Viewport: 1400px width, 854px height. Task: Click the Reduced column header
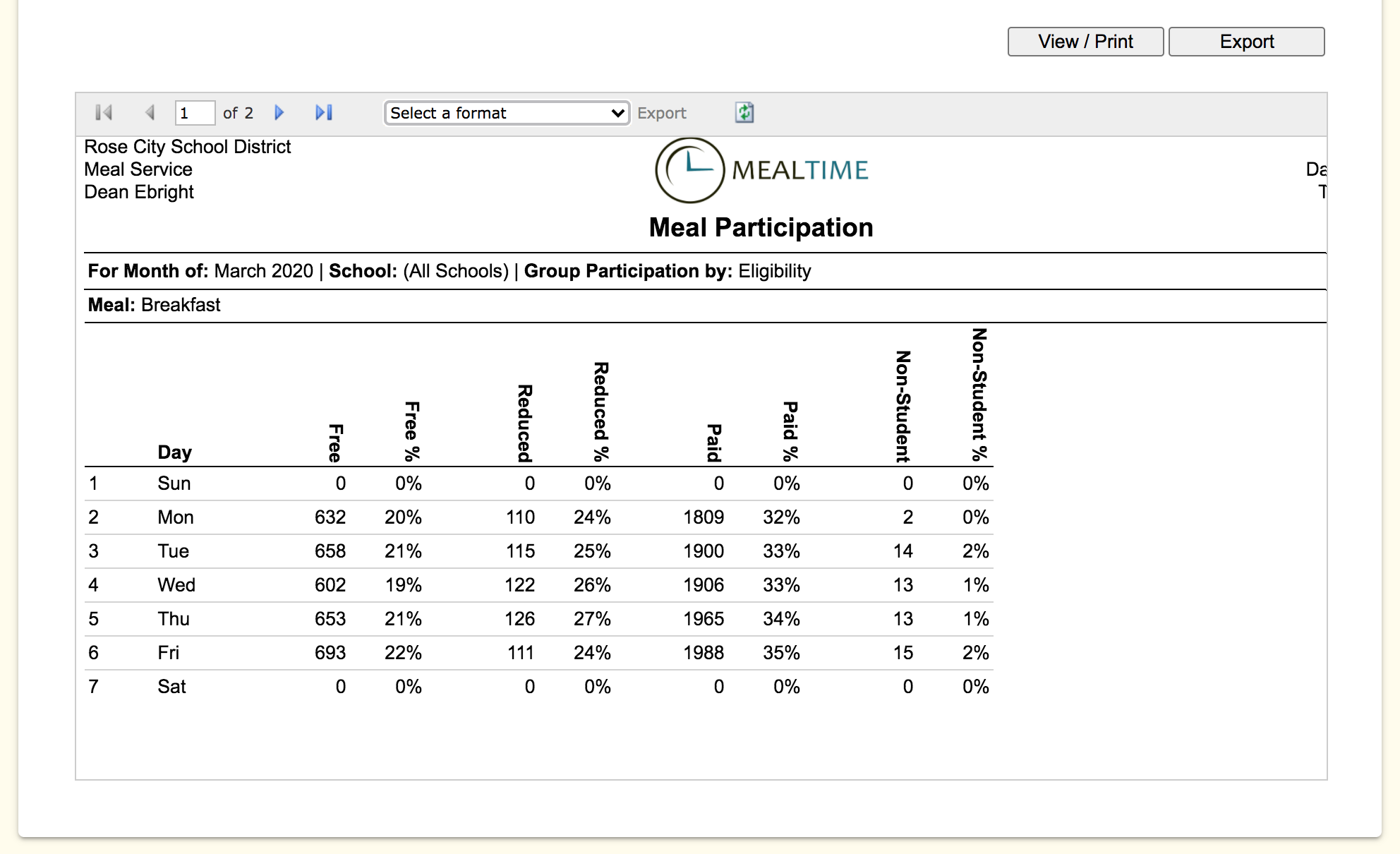pos(524,423)
